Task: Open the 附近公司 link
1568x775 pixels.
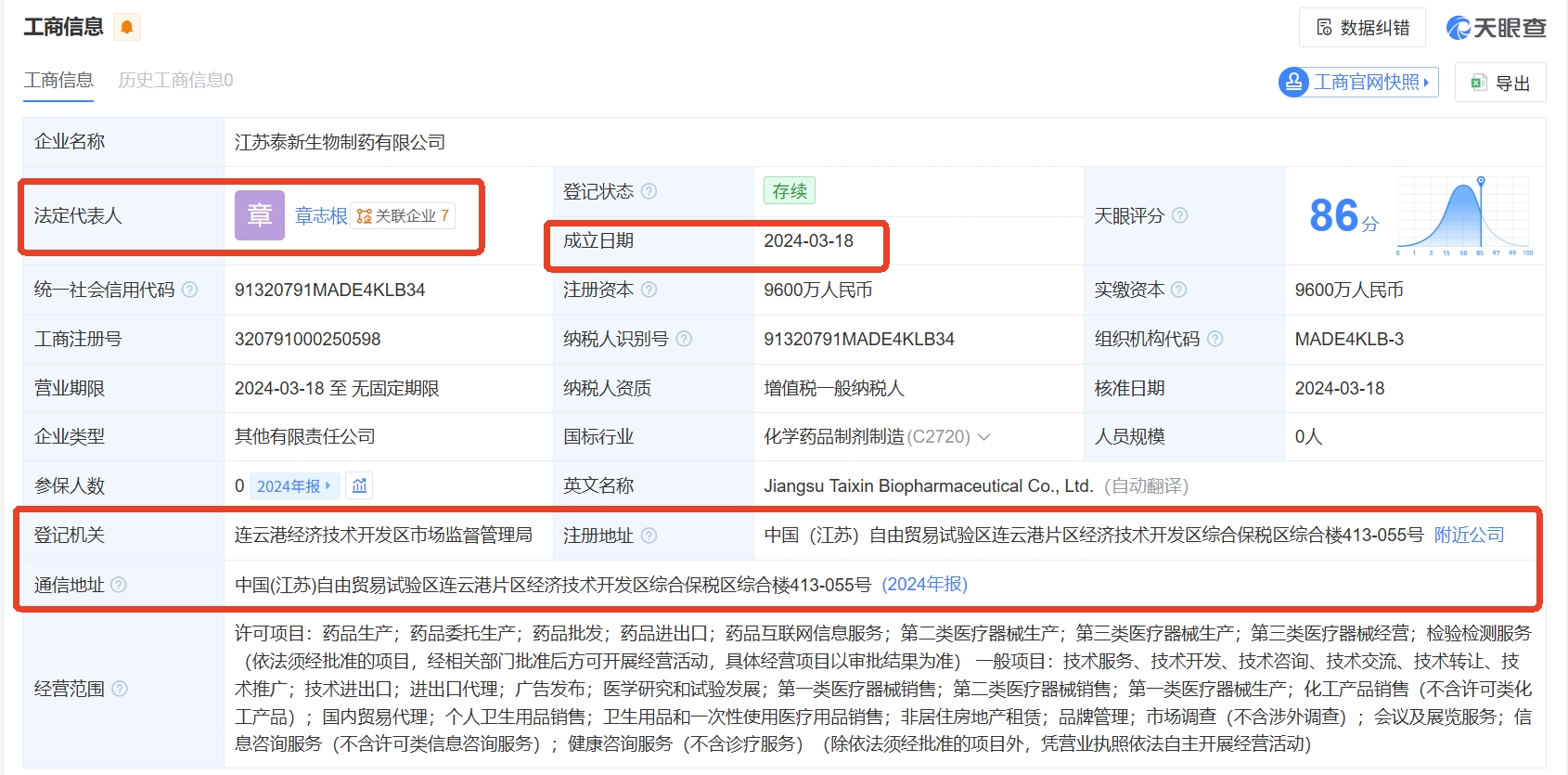Action: [x=1469, y=536]
